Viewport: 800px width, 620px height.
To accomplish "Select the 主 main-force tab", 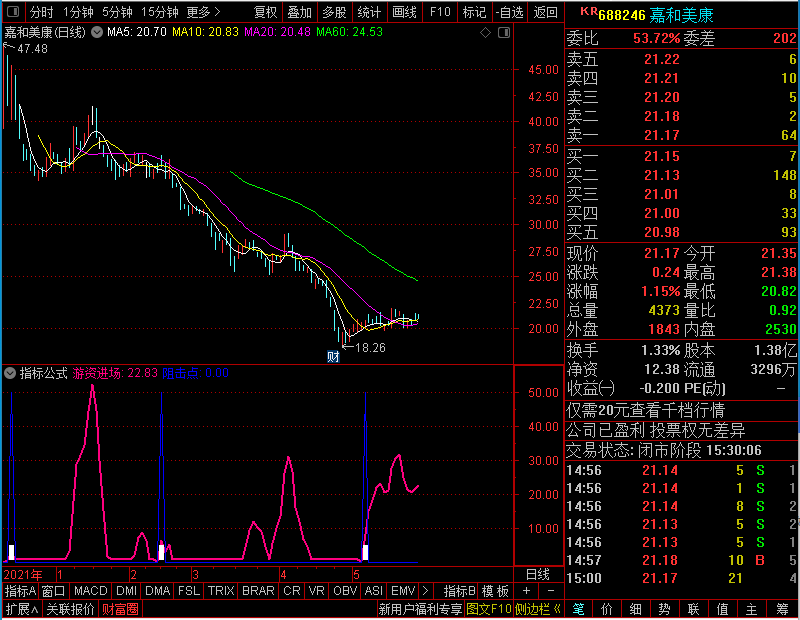I will point(752,609).
